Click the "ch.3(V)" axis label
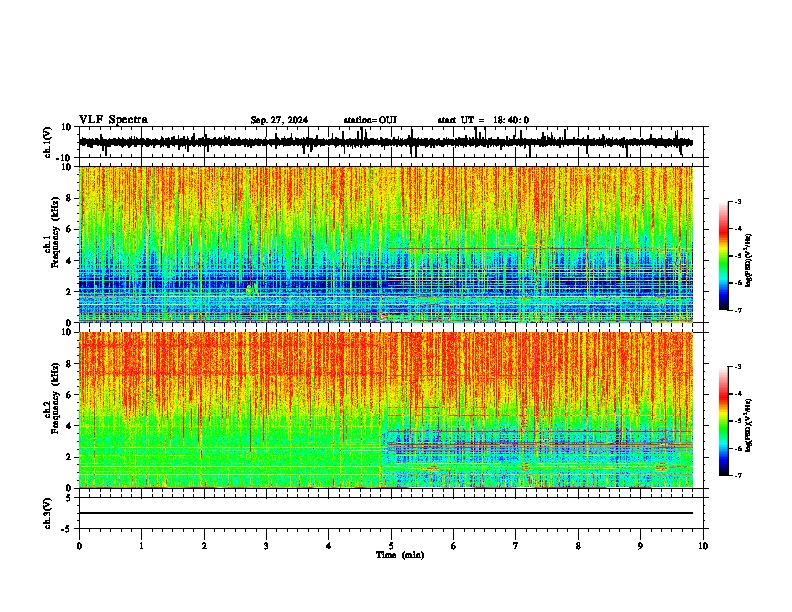792x612 pixels. pyautogui.click(x=47, y=513)
